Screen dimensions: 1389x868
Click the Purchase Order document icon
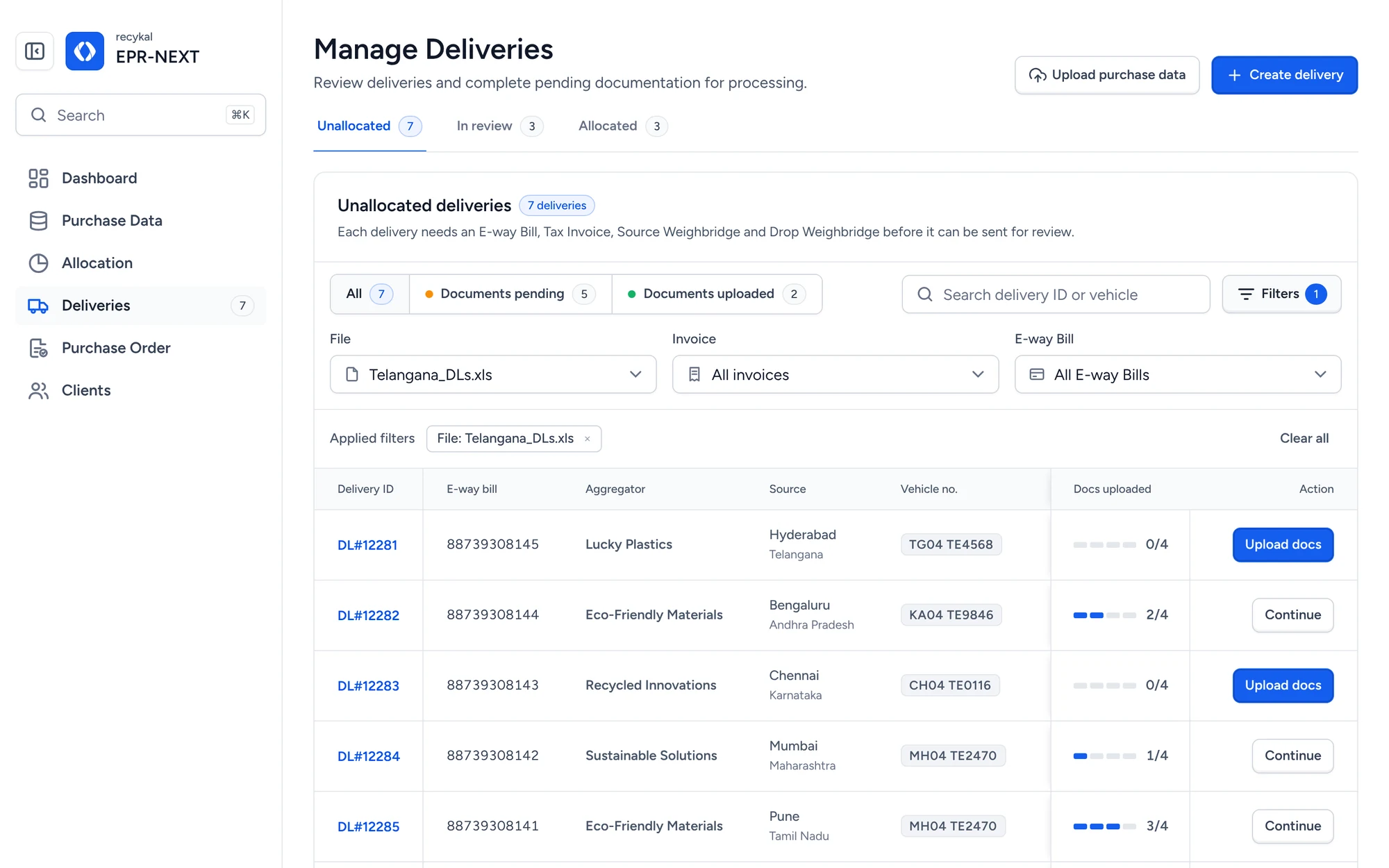click(x=38, y=348)
